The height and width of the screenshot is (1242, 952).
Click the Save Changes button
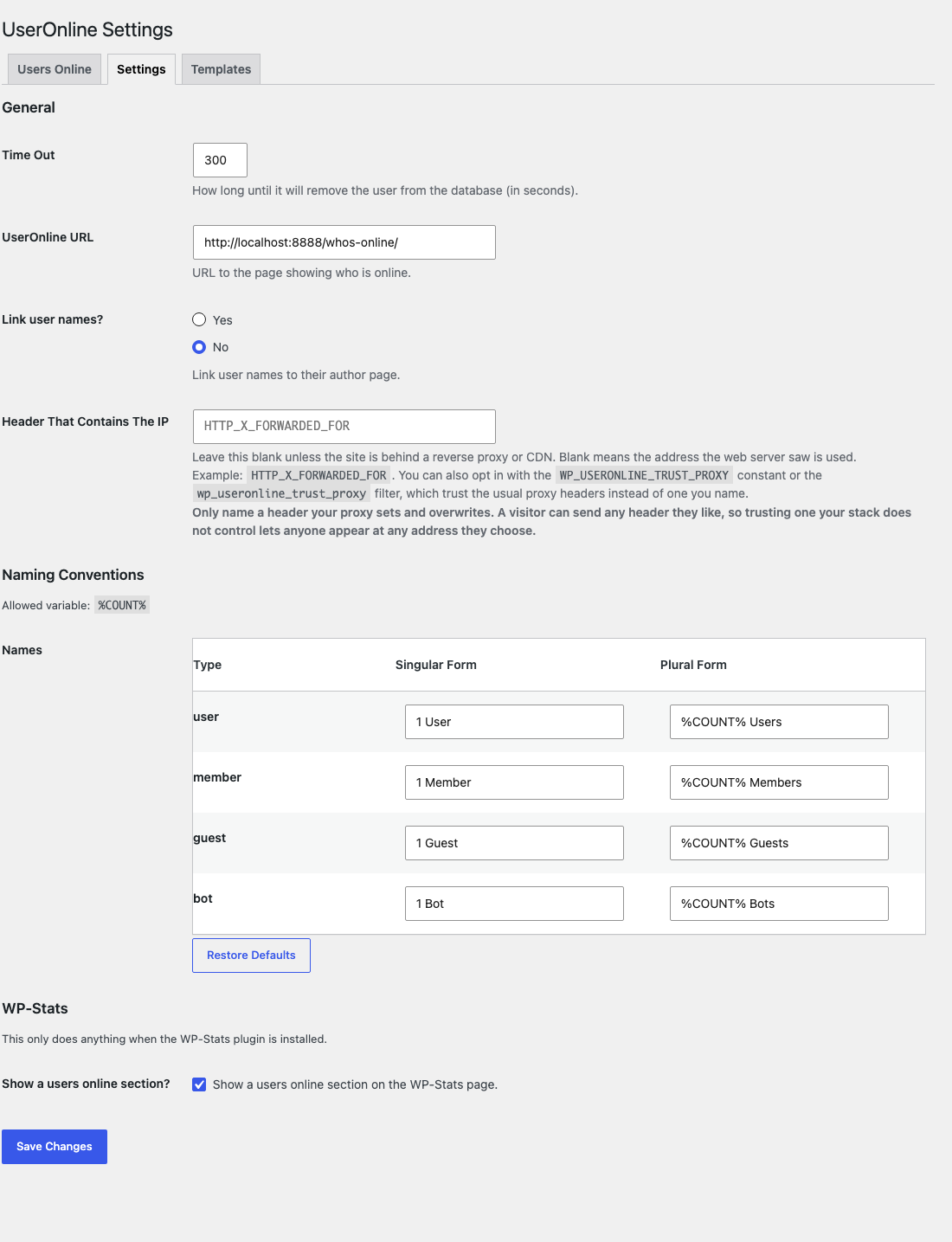click(55, 1147)
